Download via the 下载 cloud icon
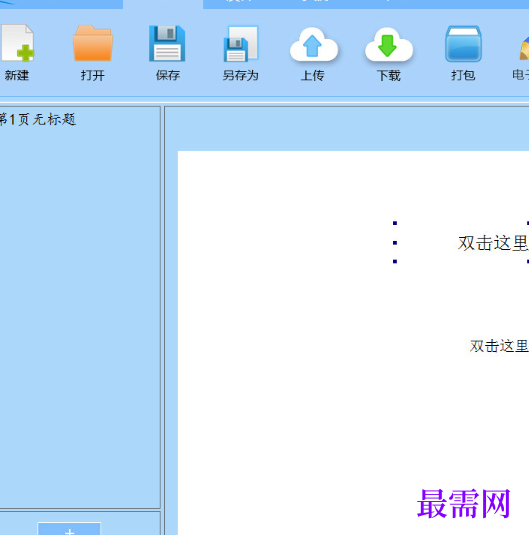 [389, 45]
